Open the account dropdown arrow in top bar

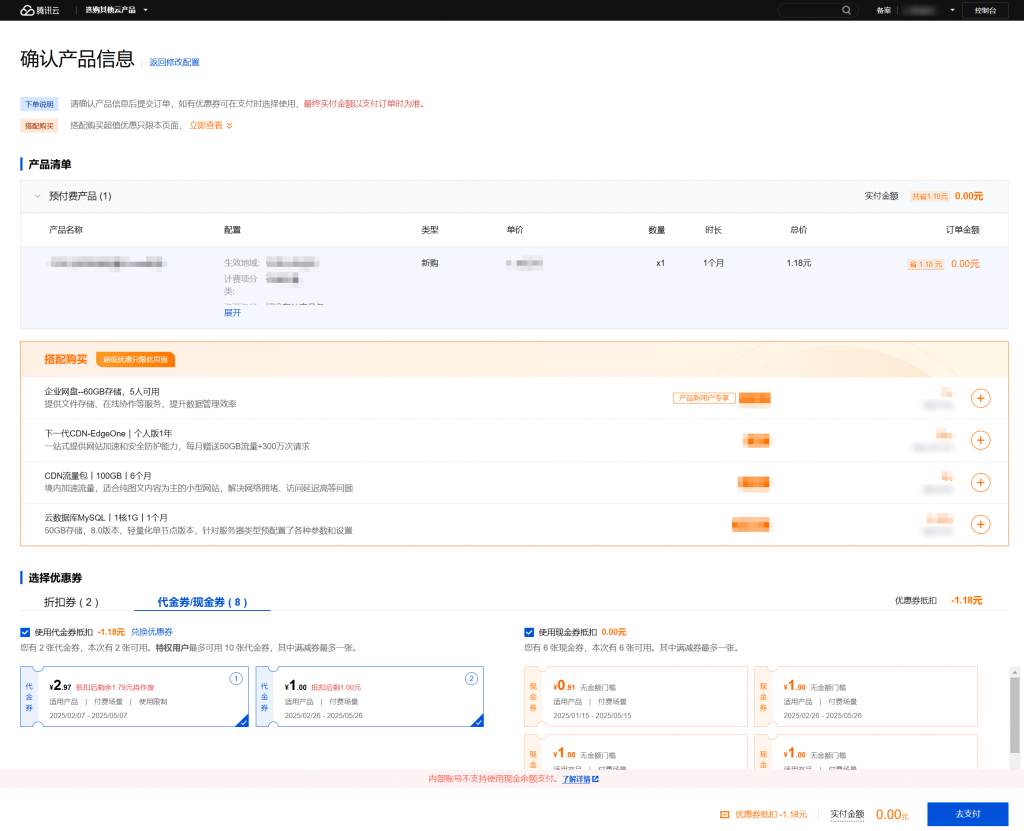coord(952,10)
